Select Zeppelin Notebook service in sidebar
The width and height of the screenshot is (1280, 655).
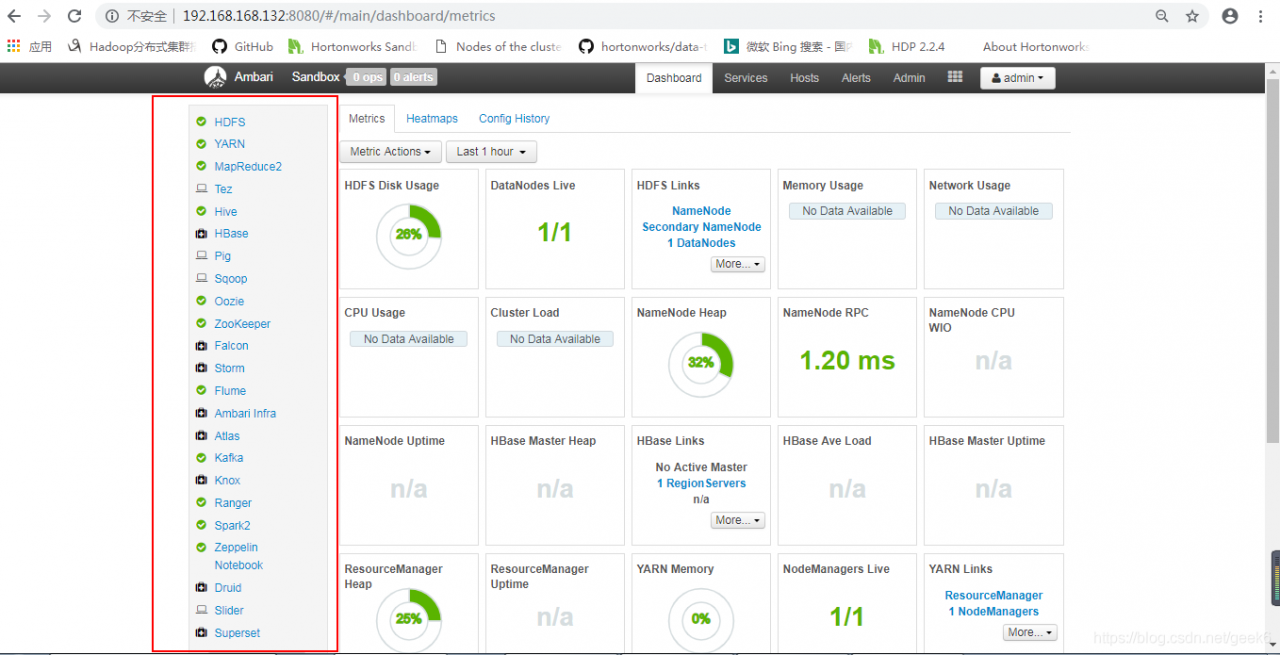[x=238, y=556]
